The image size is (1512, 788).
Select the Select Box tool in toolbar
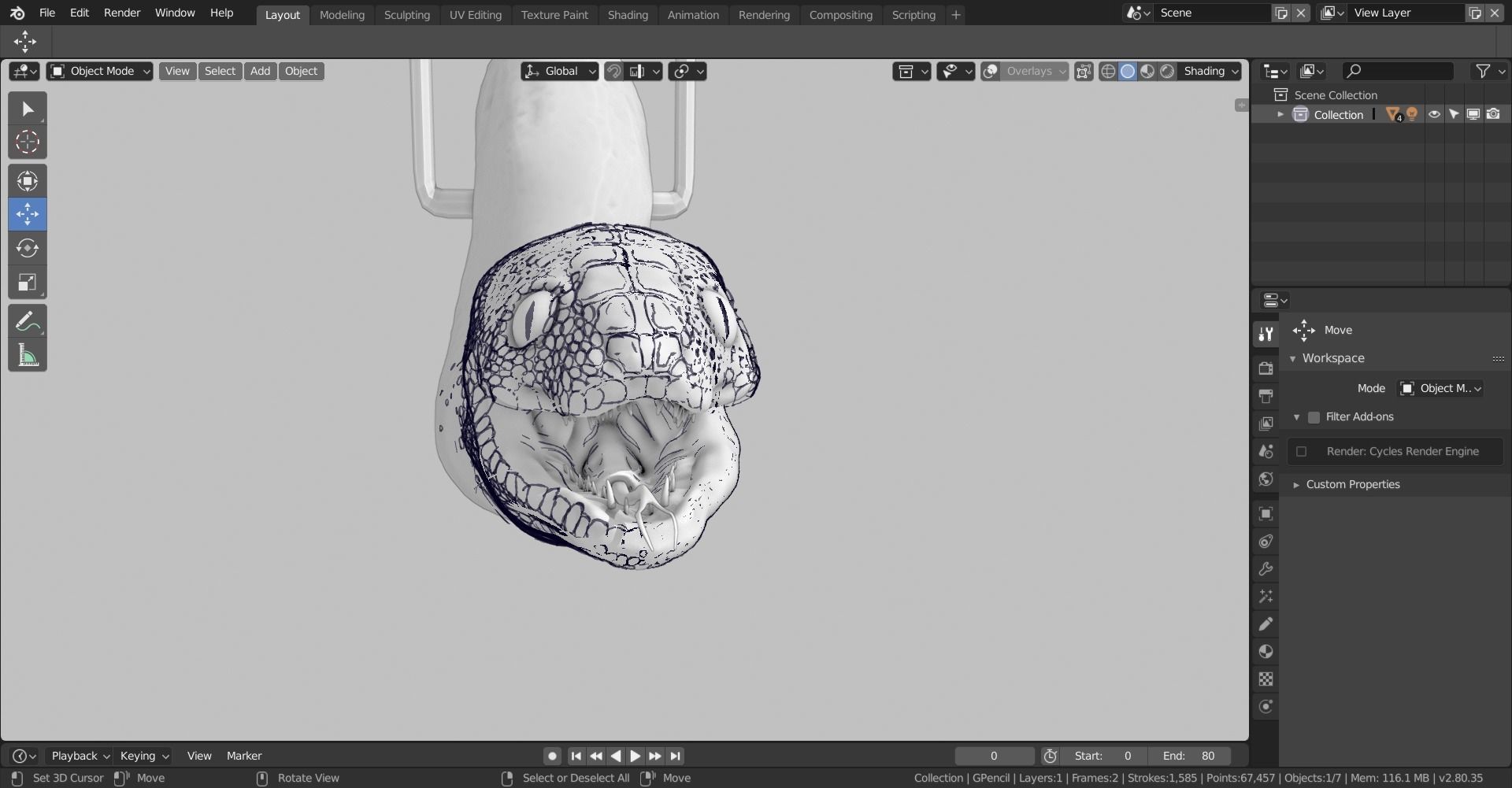[28, 109]
